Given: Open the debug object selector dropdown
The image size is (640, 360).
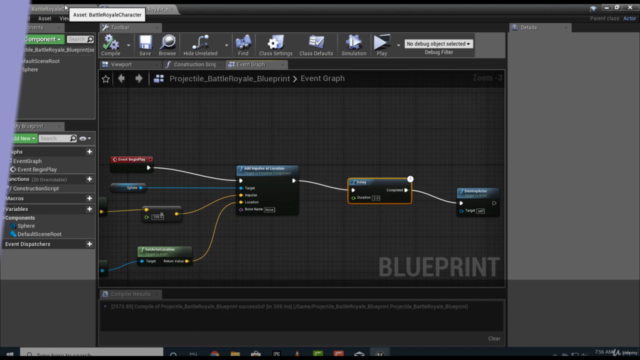Looking at the screenshot, I should (438, 44).
